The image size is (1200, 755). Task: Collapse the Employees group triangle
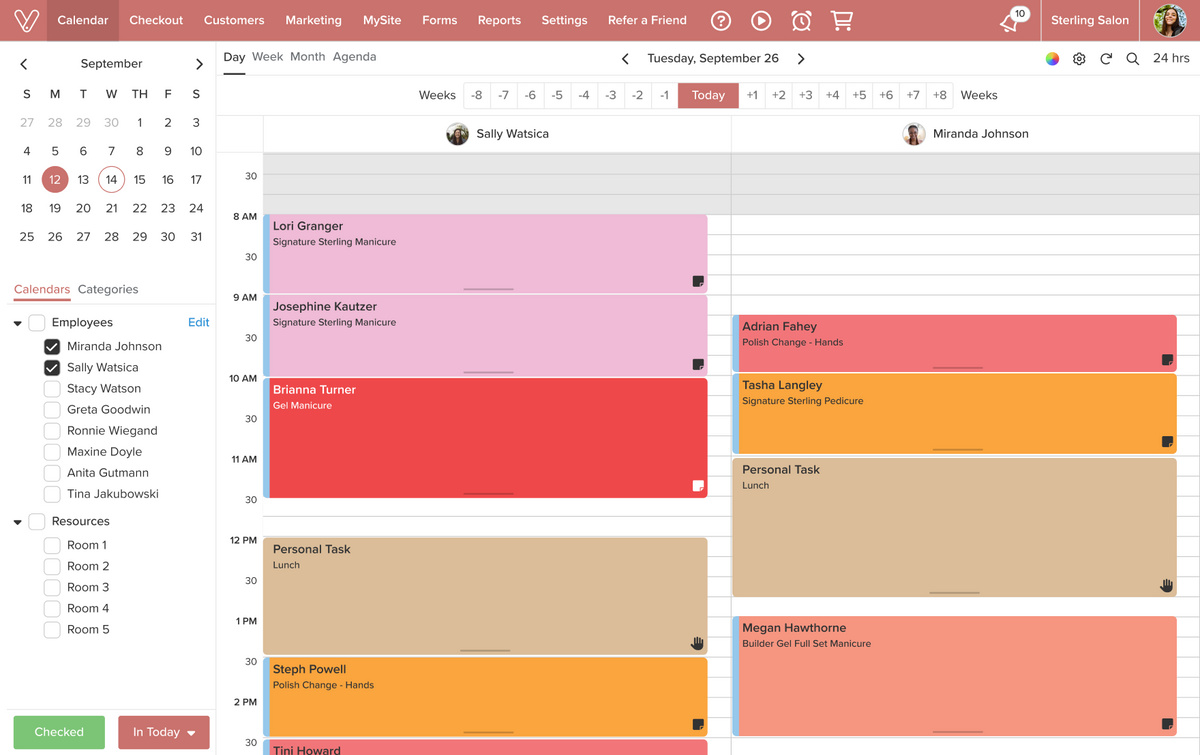coord(18,323)
